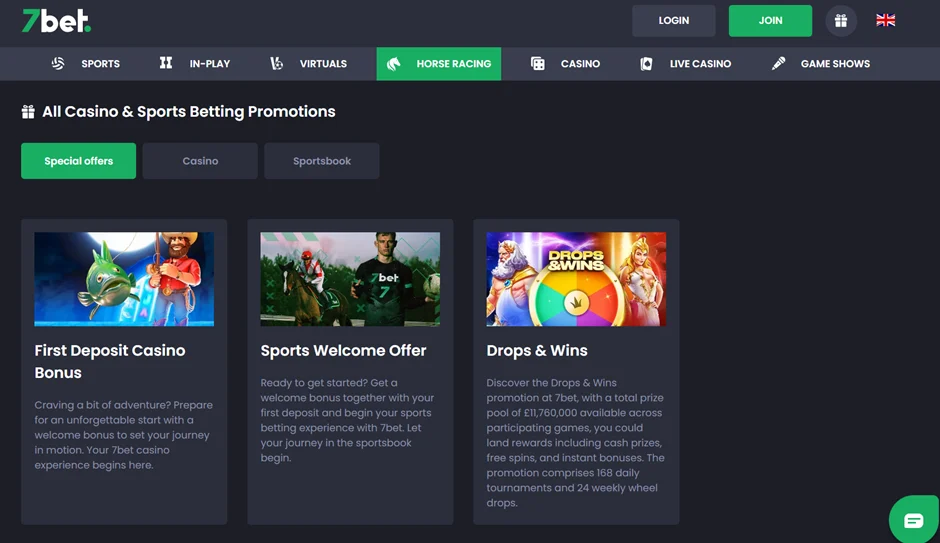Open the gift promotions icon in header

(841, 21)
